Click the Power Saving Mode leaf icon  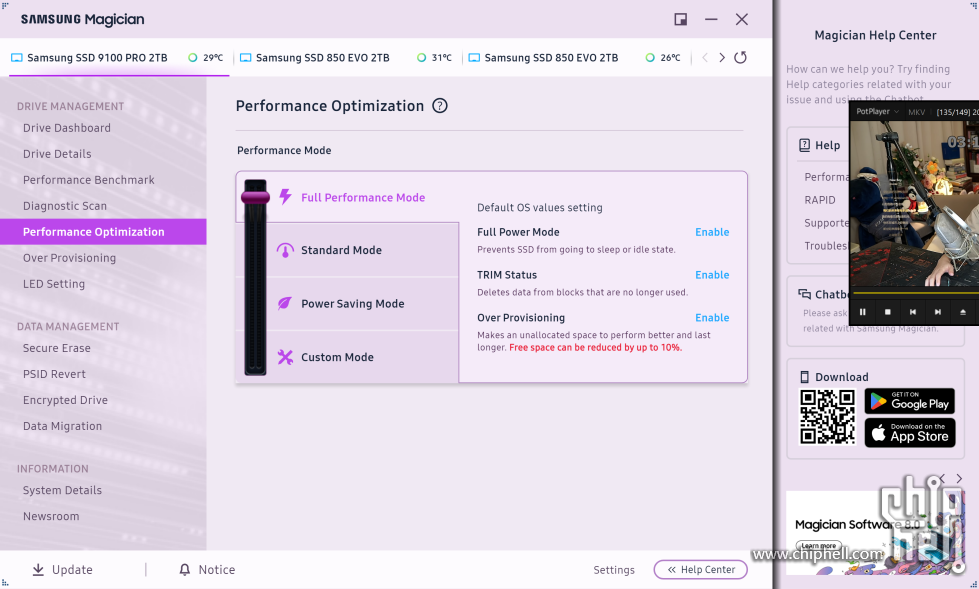[285, 304]
